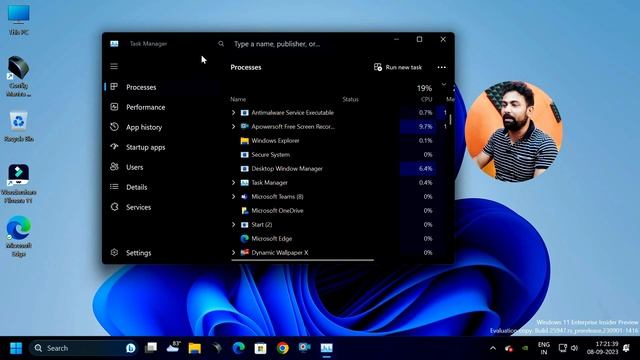The image size is (640, 360).
Task: Click the 9.7% CPU value for Apowersoft
Action: [x=425, y=127]
